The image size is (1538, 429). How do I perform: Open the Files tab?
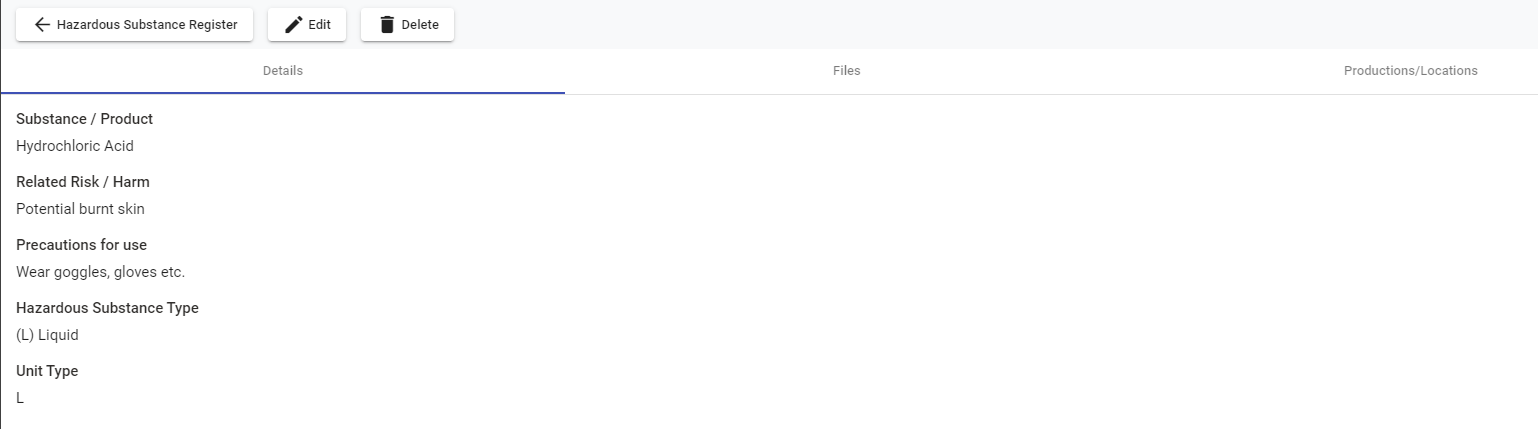846,71
